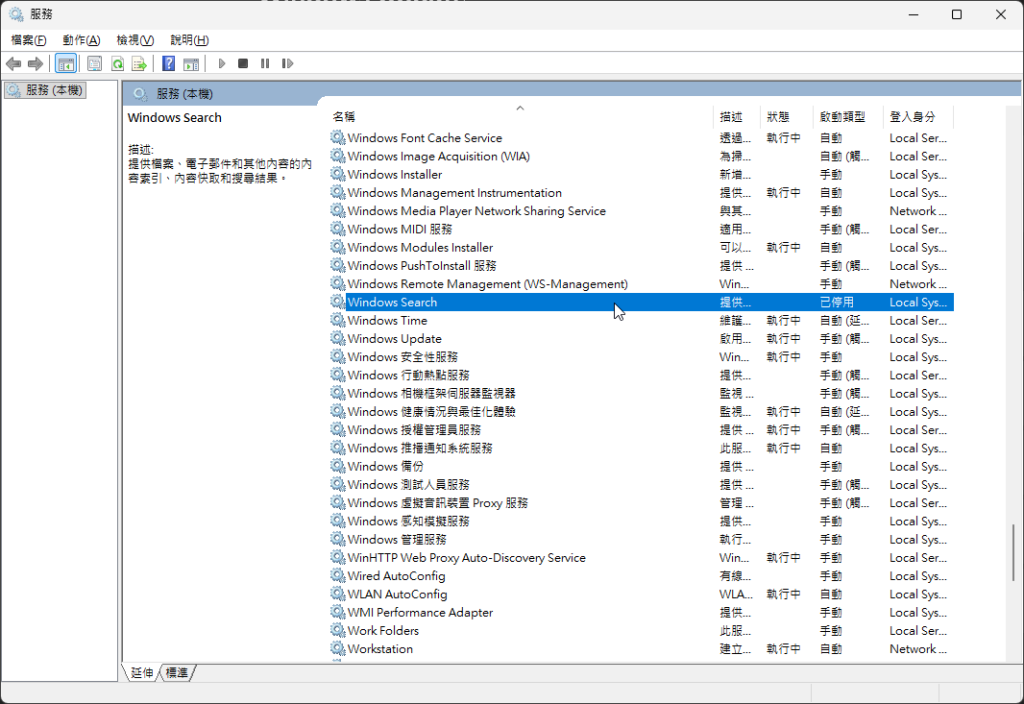Click the Forward arrow in the toolbar
Image resolution: width=1024 pixels, height=704 pixels.
(36, 64)
